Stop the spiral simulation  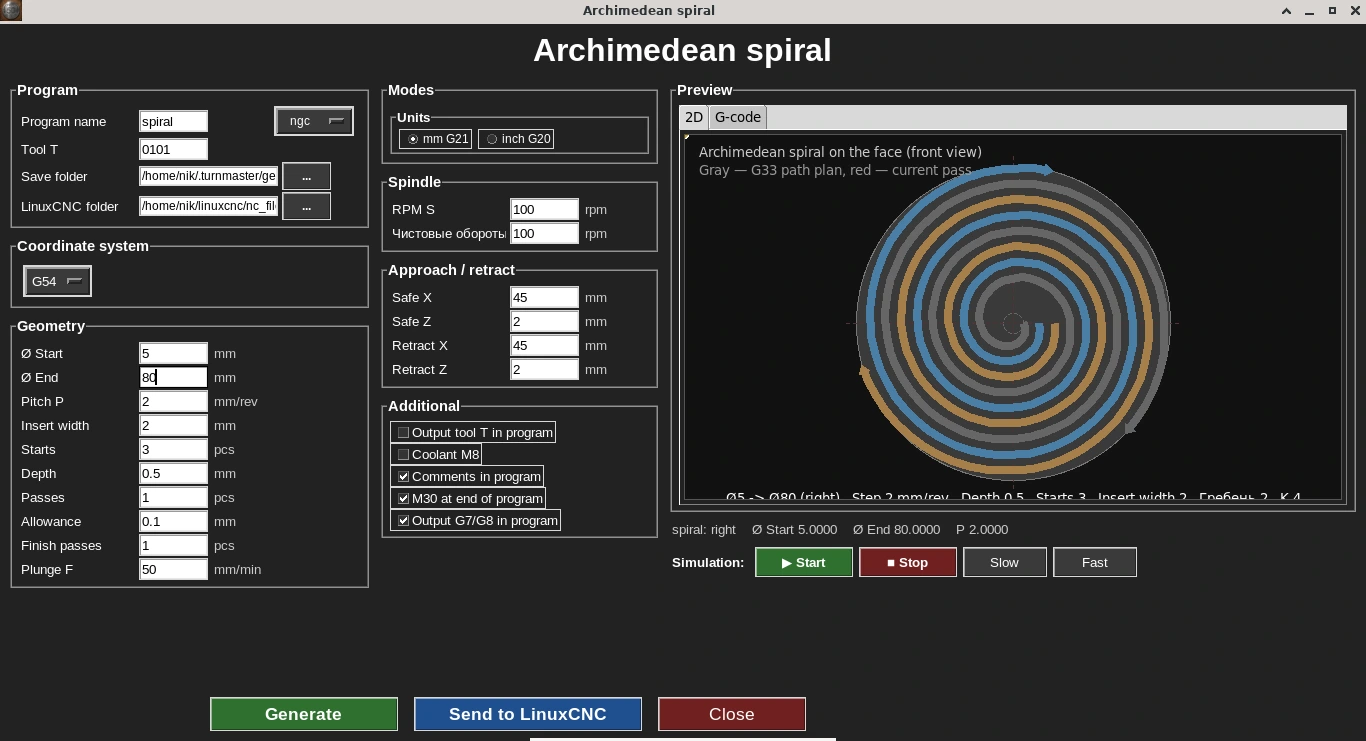tap(908, 562)
